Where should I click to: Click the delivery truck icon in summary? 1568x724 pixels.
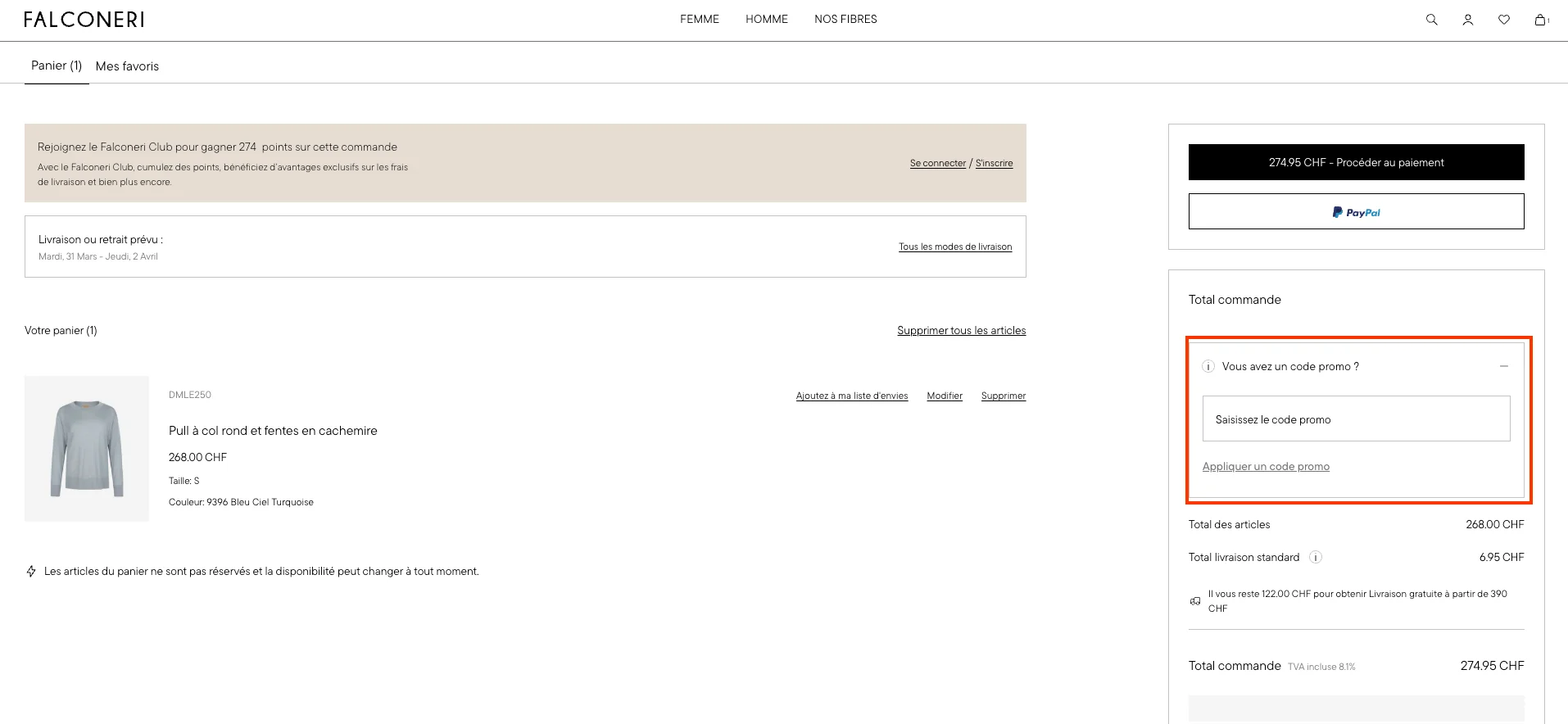click(1195, 601)
